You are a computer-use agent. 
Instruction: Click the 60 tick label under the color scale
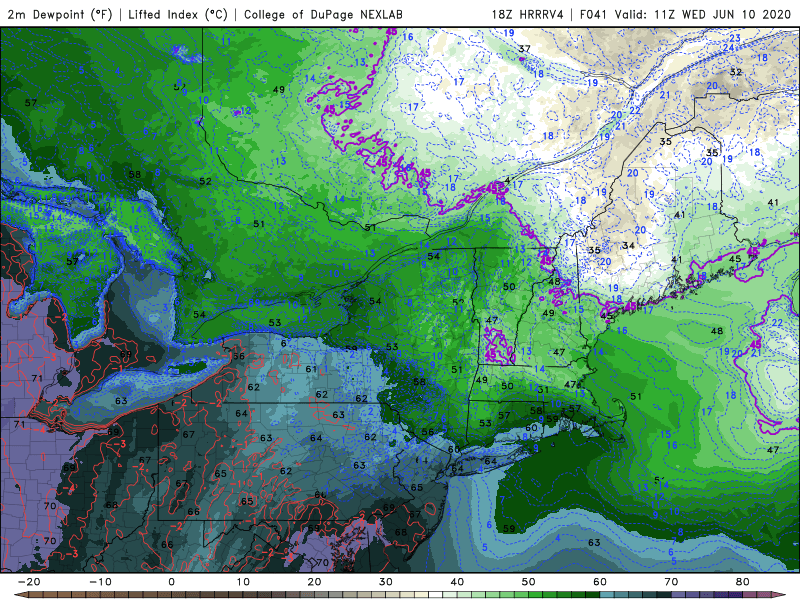[600, 582]
